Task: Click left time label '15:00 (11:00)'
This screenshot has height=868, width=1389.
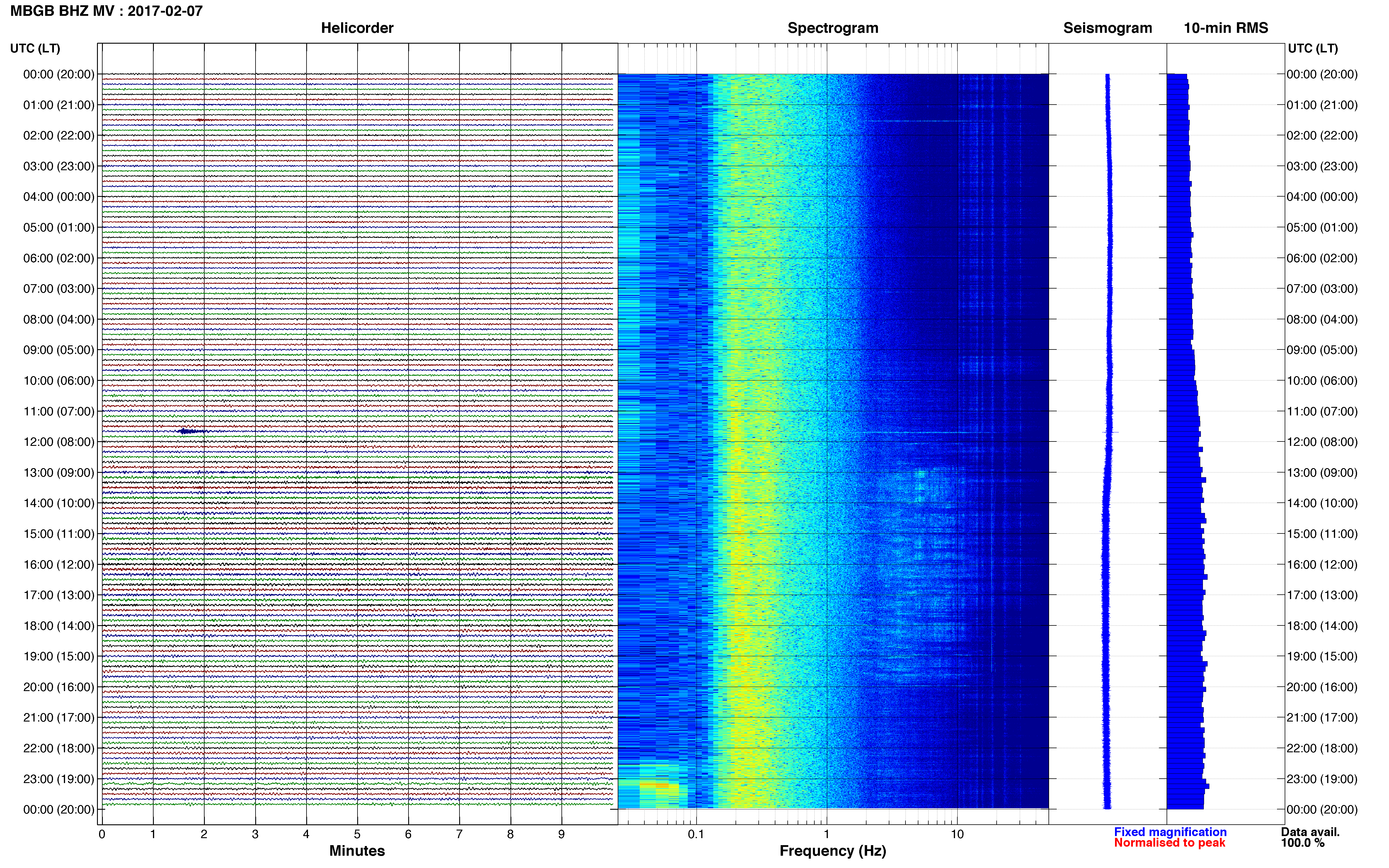Action: 59,534
